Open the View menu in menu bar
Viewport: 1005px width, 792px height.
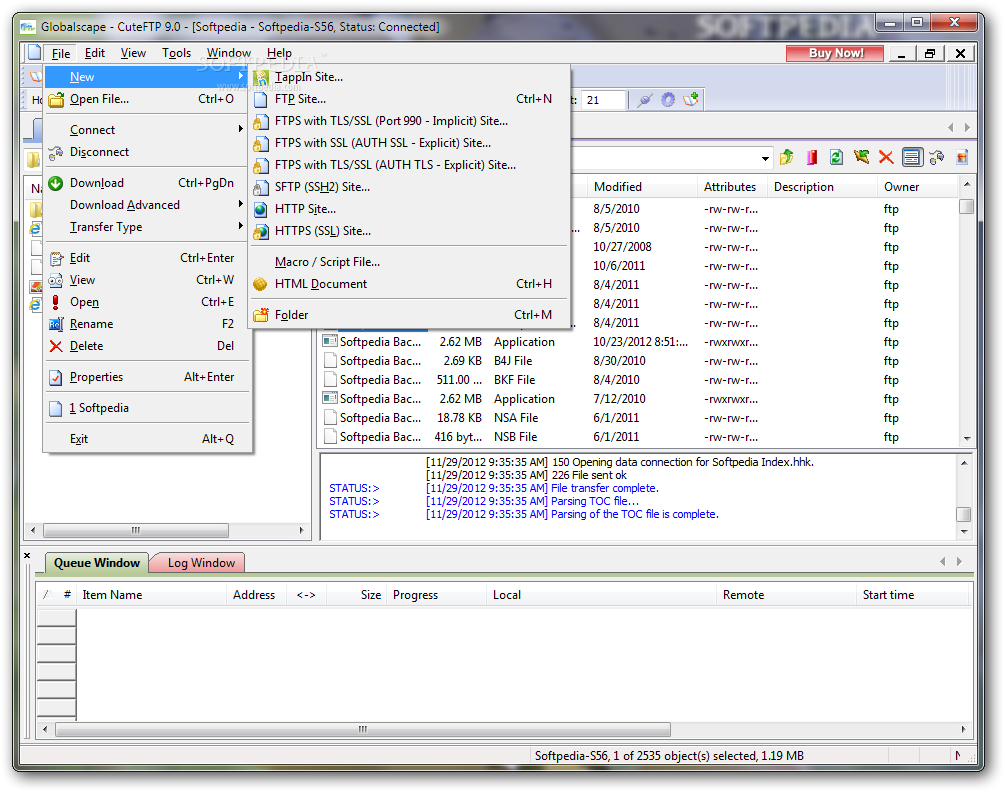133,53
